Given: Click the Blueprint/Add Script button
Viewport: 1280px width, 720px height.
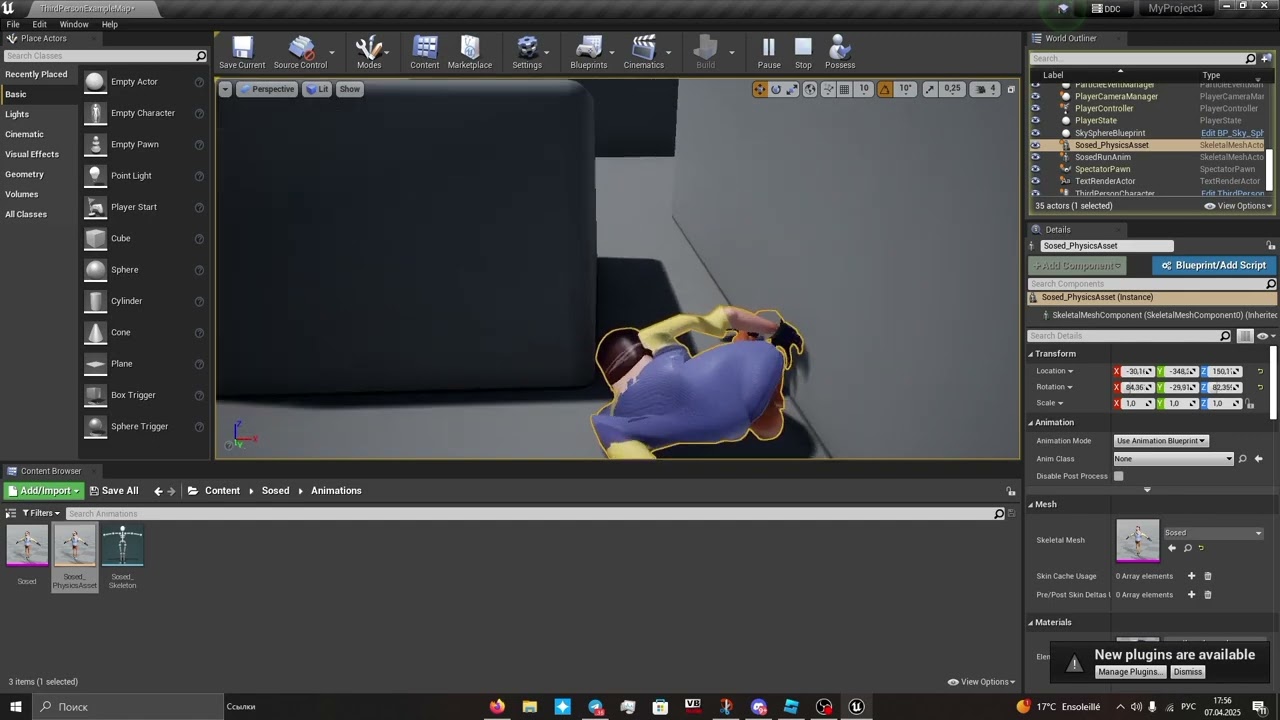Looking at the screenshot, I should pyautogui.click(x=1213, y=265).
